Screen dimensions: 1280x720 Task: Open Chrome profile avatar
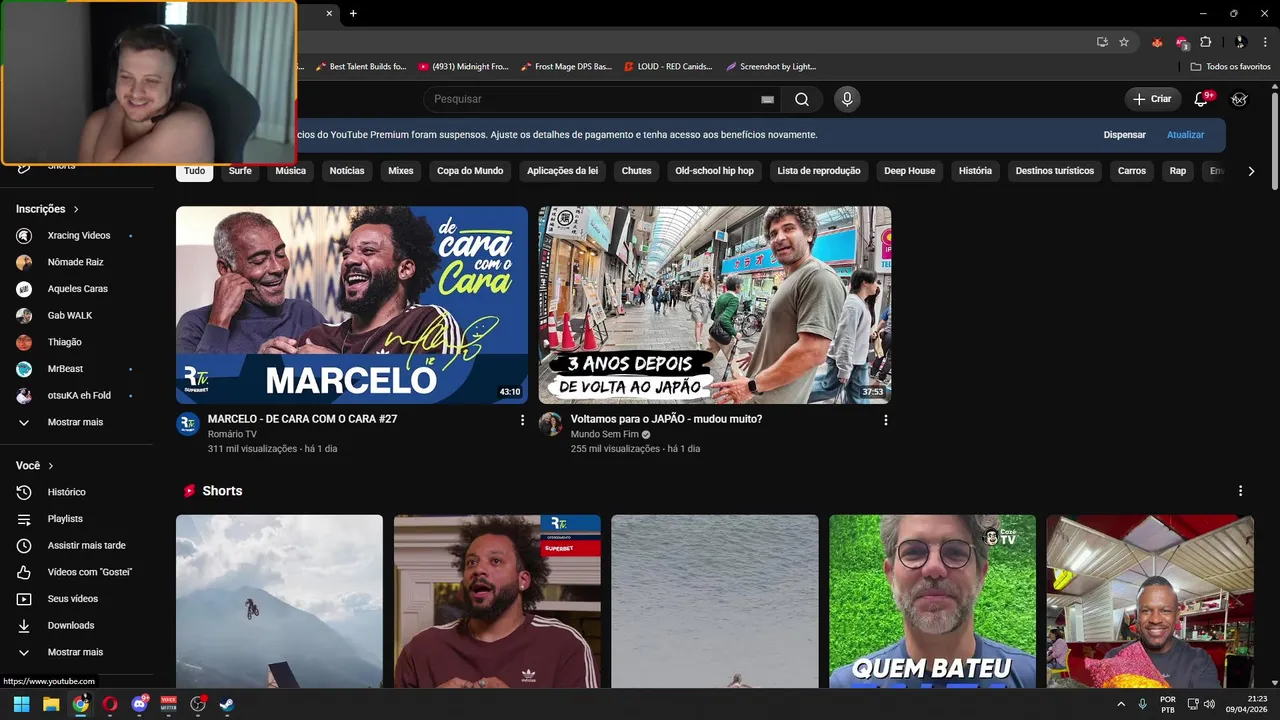tap(1240, 42)
